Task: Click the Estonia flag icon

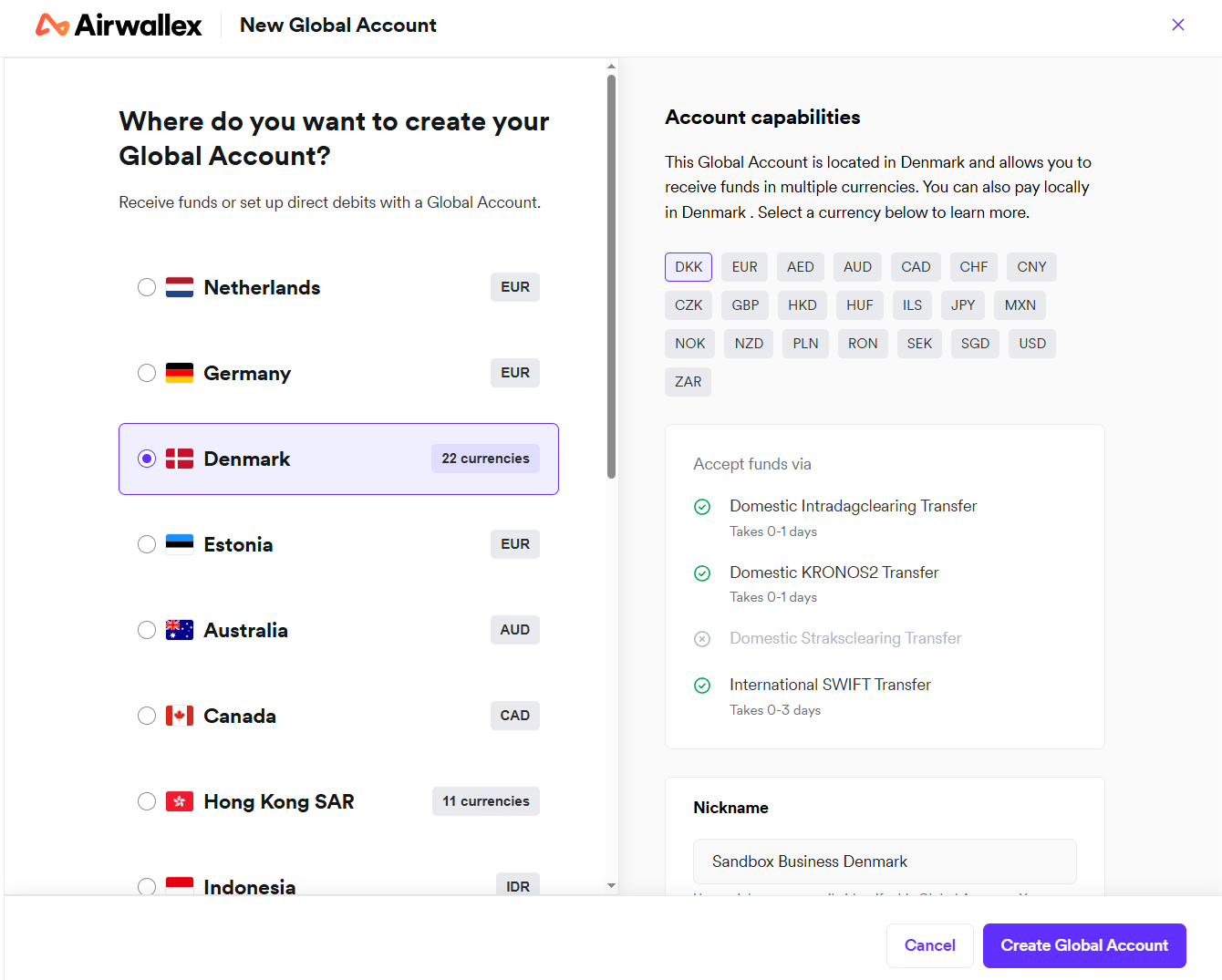Action: 180,544
